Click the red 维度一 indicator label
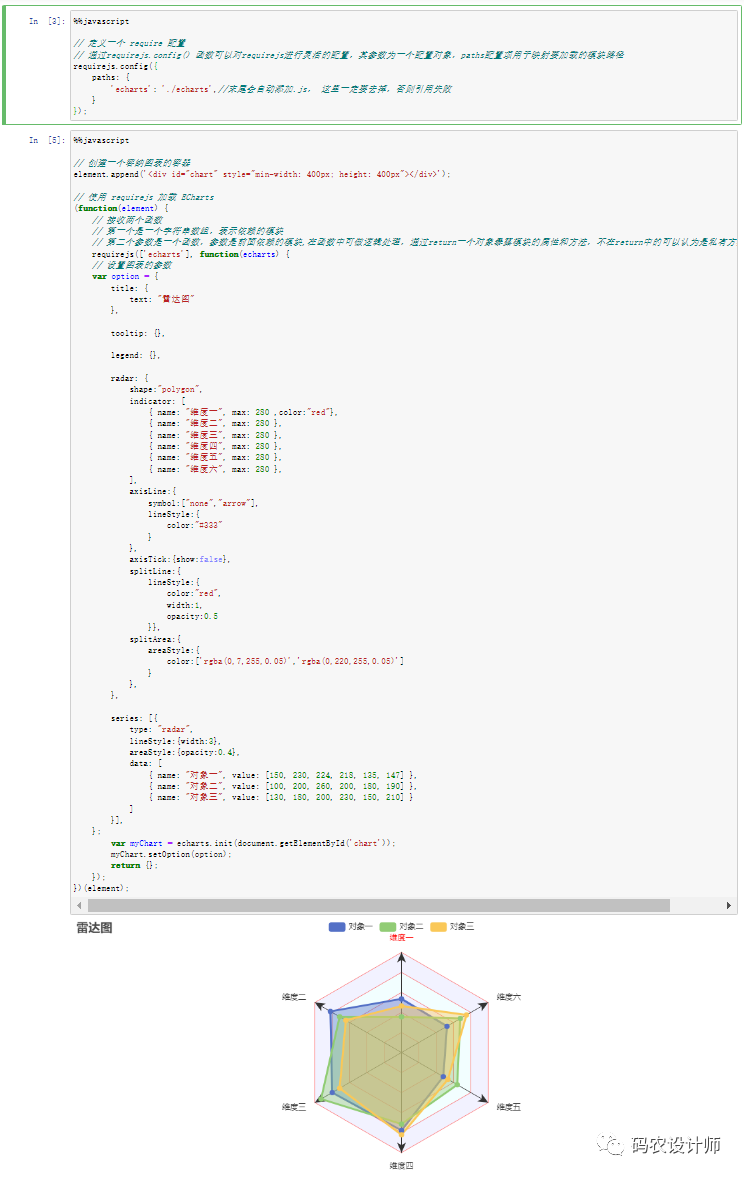 coord(401,938)
